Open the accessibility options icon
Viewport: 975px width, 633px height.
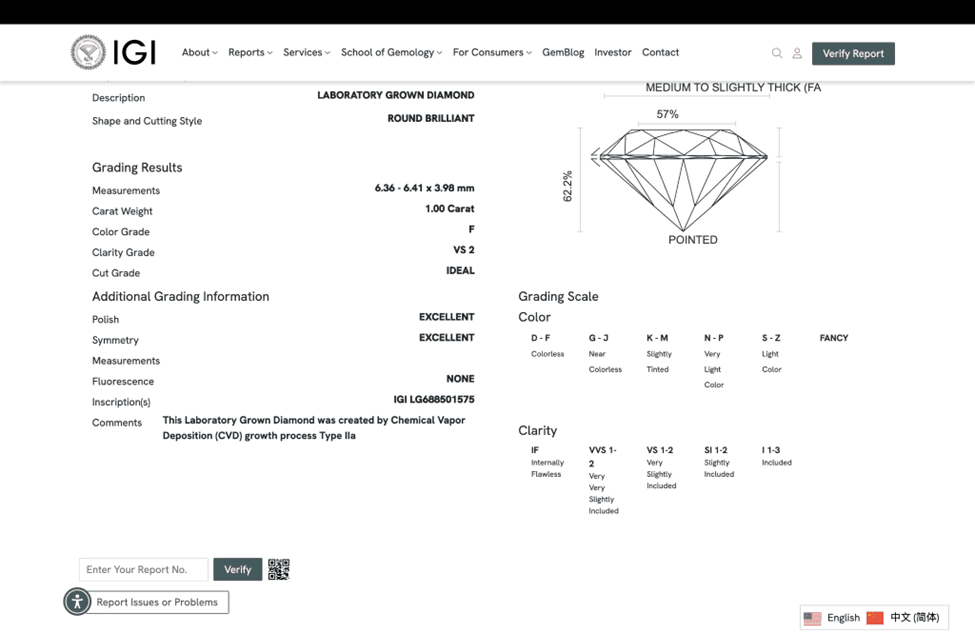click(x=77, y=601)
